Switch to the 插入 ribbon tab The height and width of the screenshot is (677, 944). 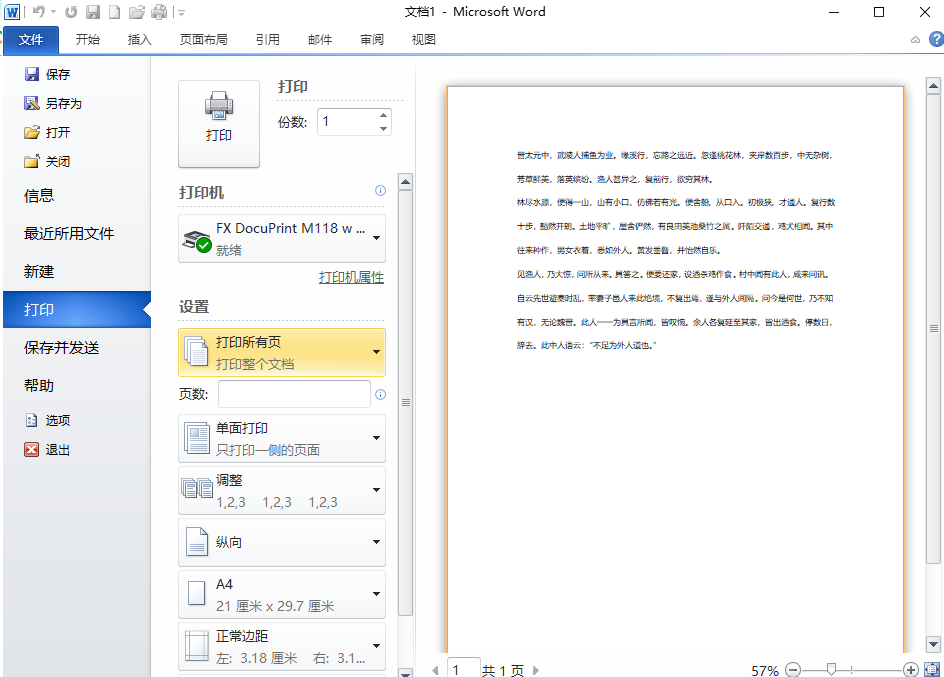140,40
